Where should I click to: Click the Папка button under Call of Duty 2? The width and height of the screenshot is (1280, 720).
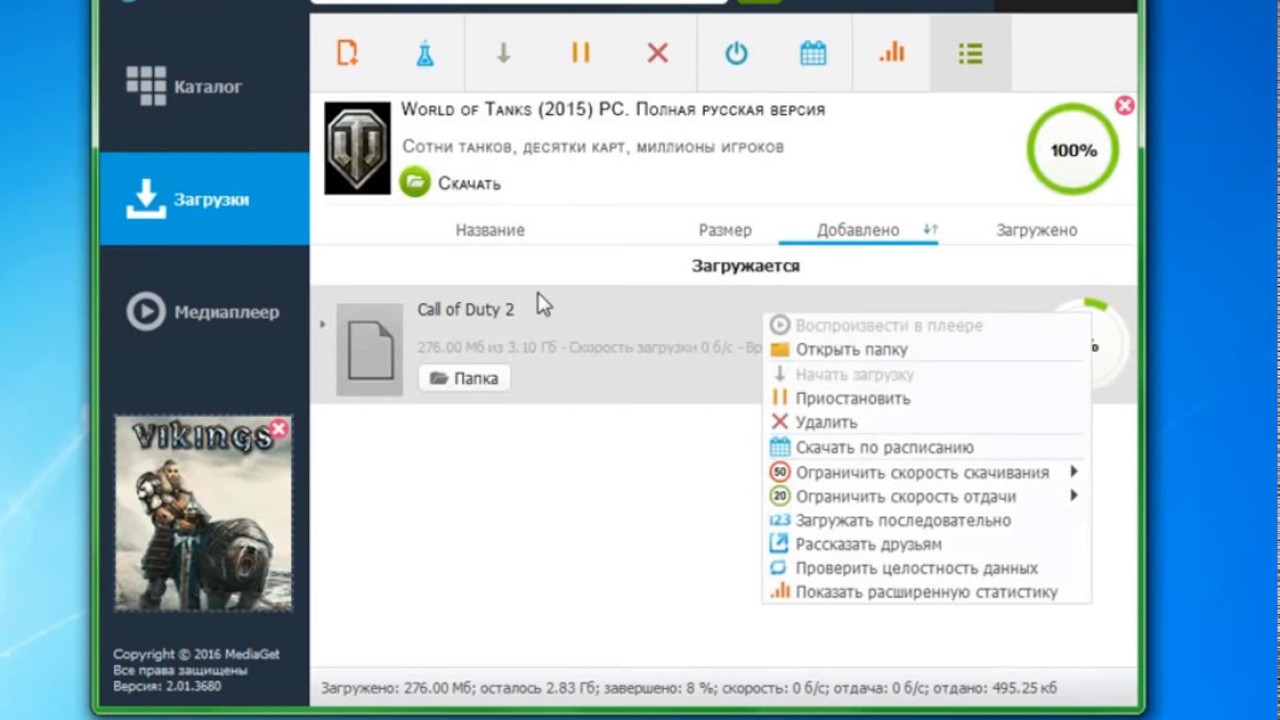pyautogui.click(x=464, y=378)
